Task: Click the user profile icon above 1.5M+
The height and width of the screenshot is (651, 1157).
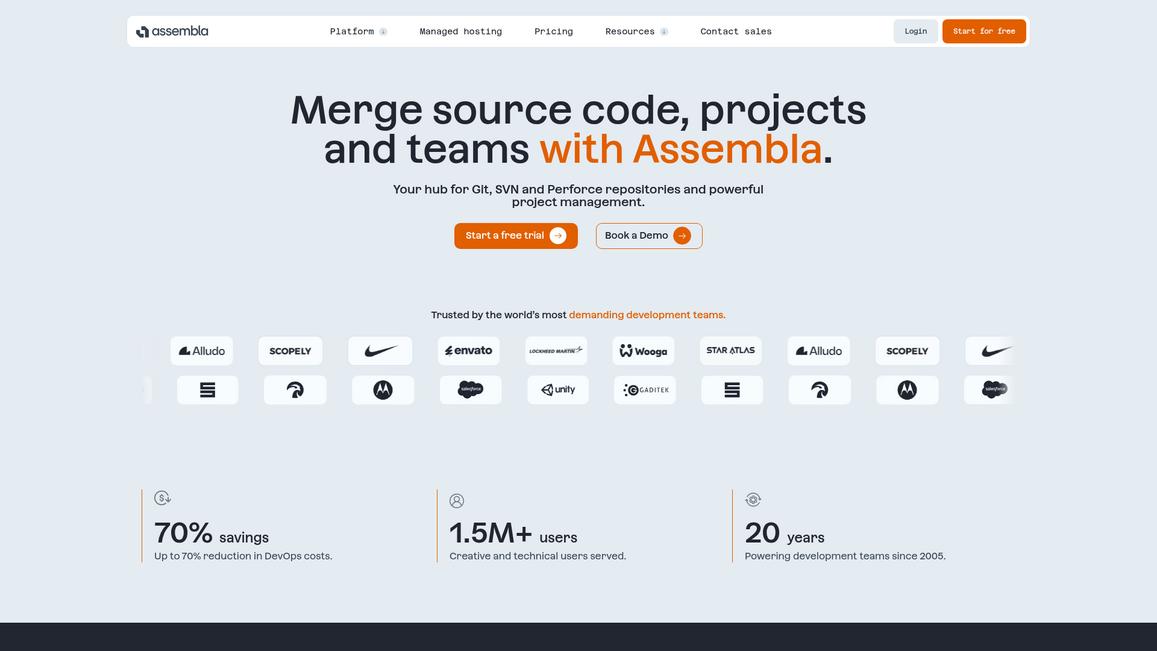Action: [457, 501]
